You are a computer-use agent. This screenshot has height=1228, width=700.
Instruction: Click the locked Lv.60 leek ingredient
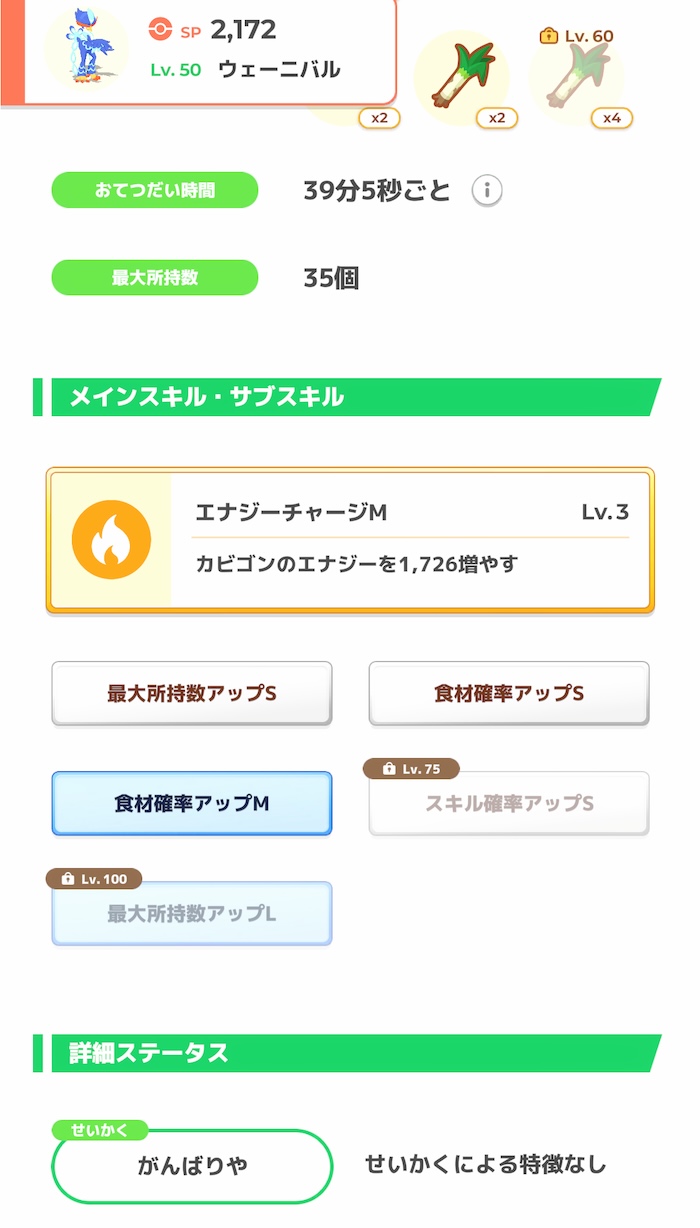click(580, 75)
